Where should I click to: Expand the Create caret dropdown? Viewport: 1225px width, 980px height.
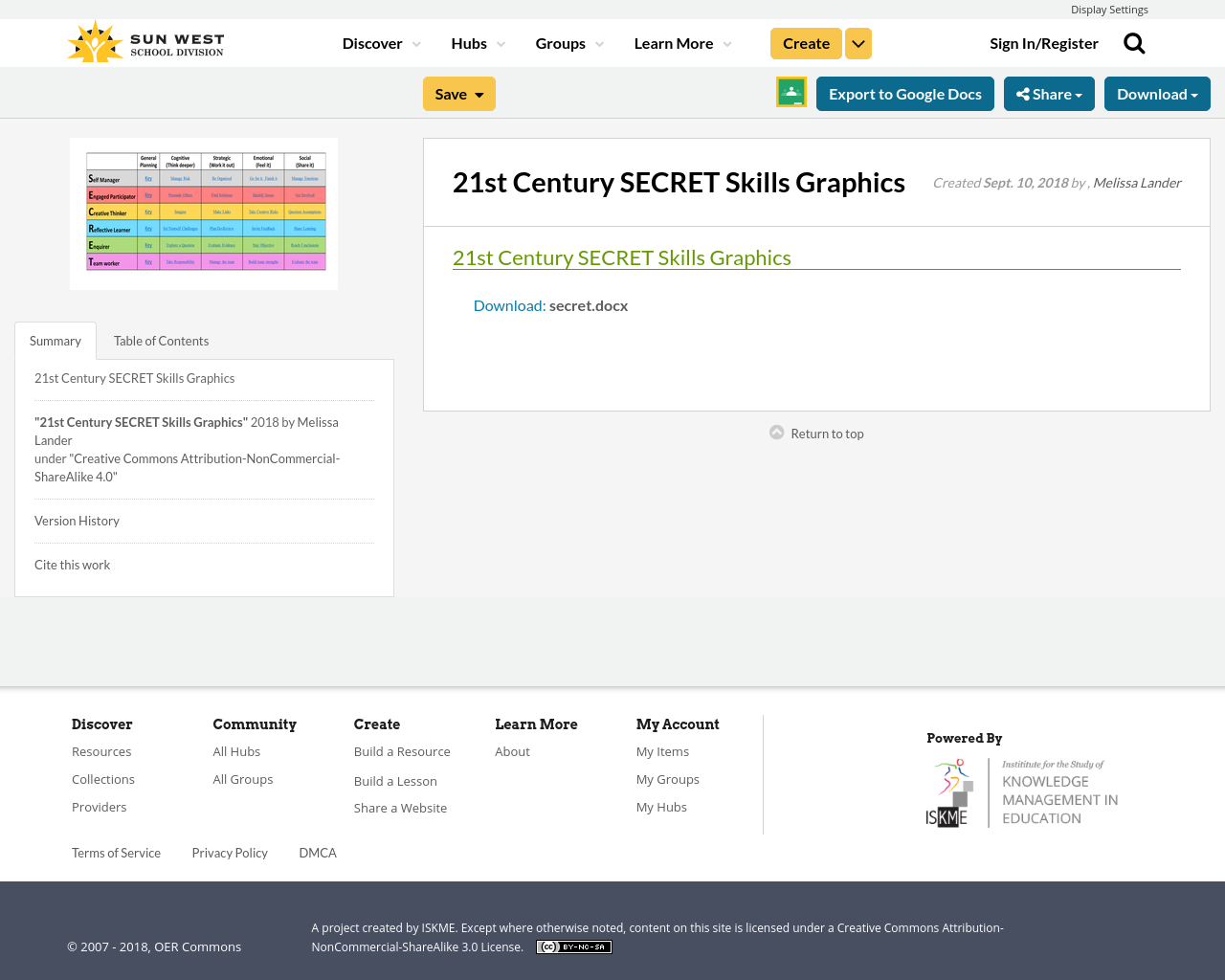(857, 41)
